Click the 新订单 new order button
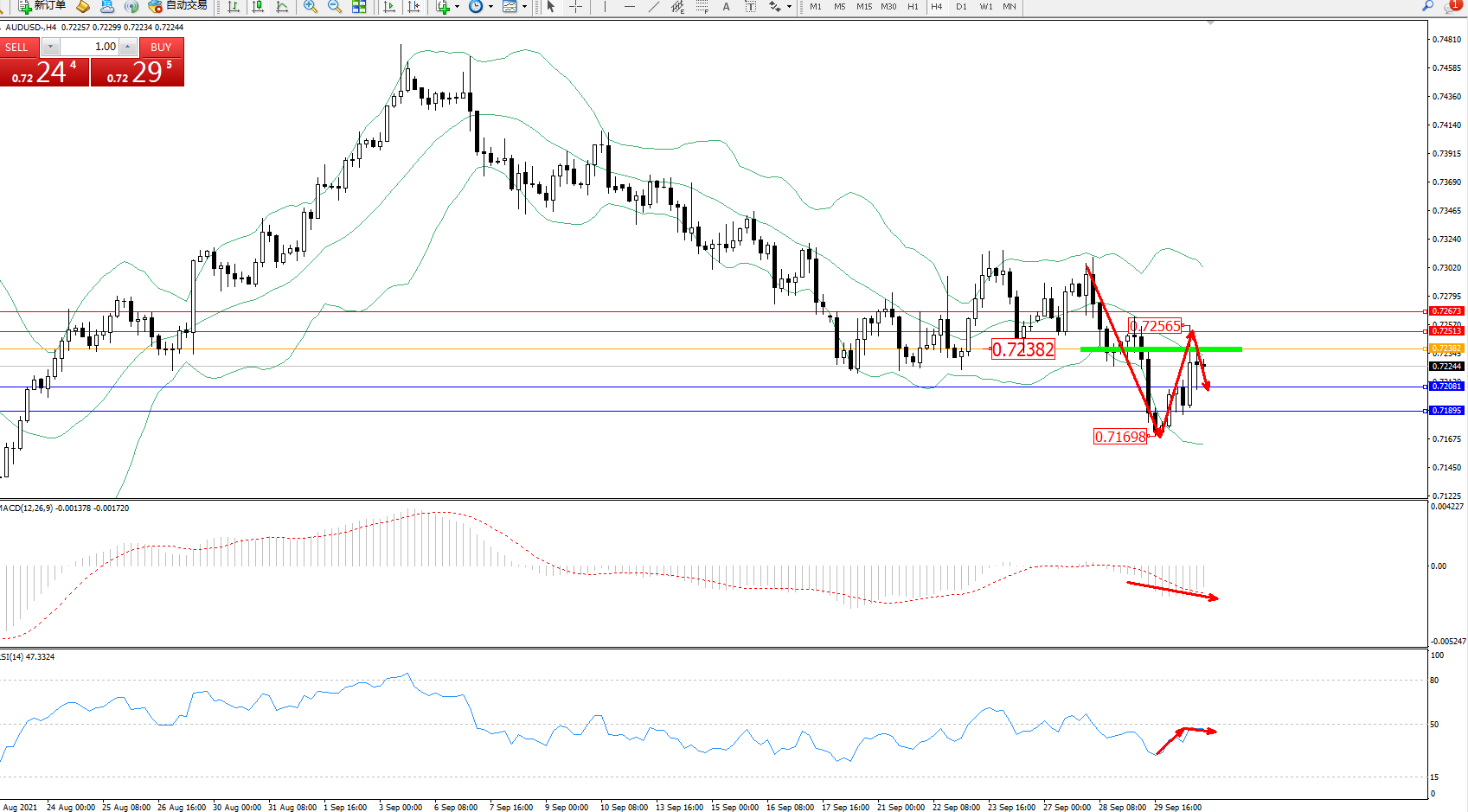 (x=42, y=6)
